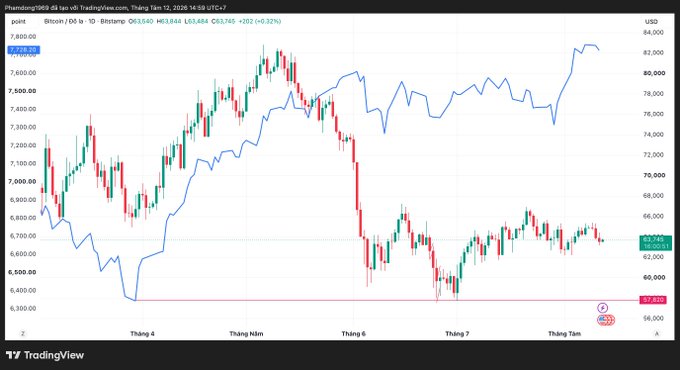The image size is (680, 370).
Task: Click the Bitcoin / Đô la symbol legend
Action: tap(85, 21)
